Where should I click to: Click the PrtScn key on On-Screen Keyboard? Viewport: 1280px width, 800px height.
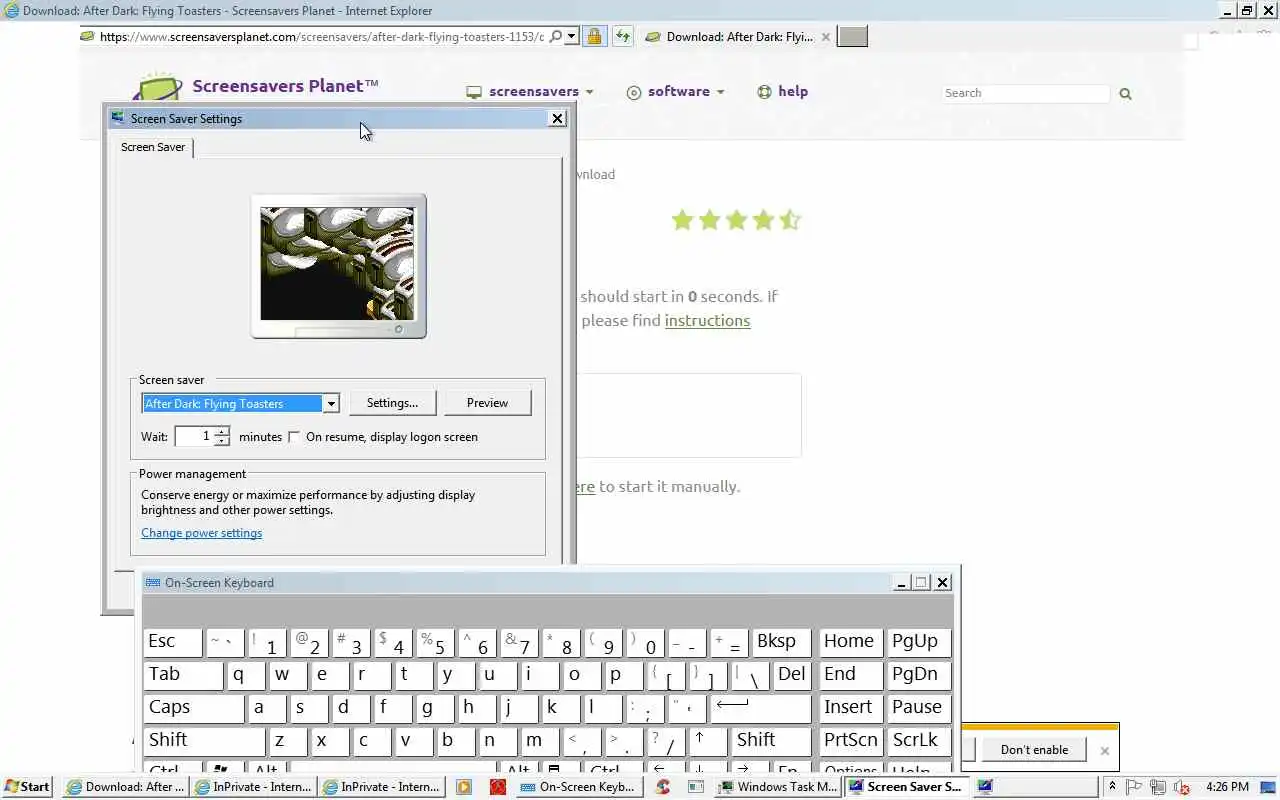[850, 741]
